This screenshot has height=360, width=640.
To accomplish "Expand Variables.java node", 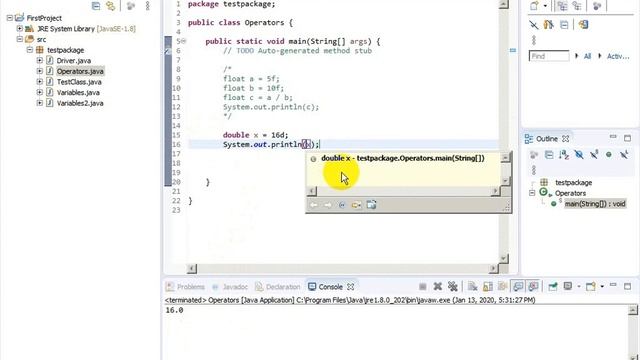I will (x=40, y=92).
